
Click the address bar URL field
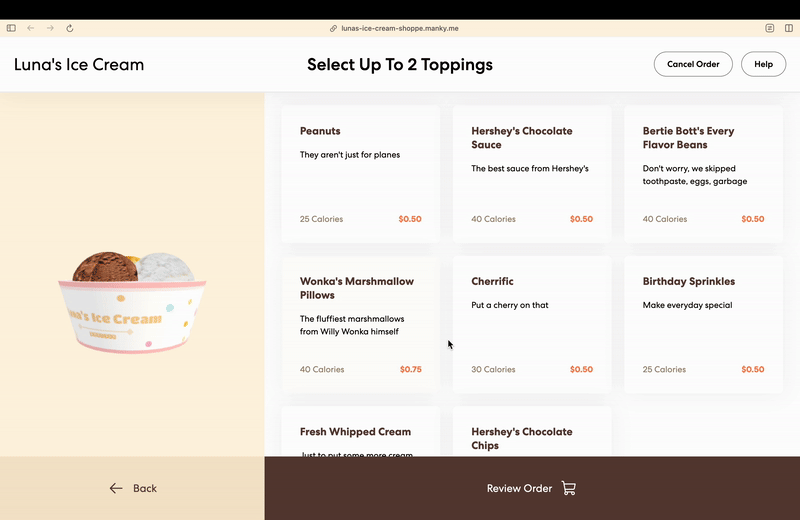coord(399,29)
